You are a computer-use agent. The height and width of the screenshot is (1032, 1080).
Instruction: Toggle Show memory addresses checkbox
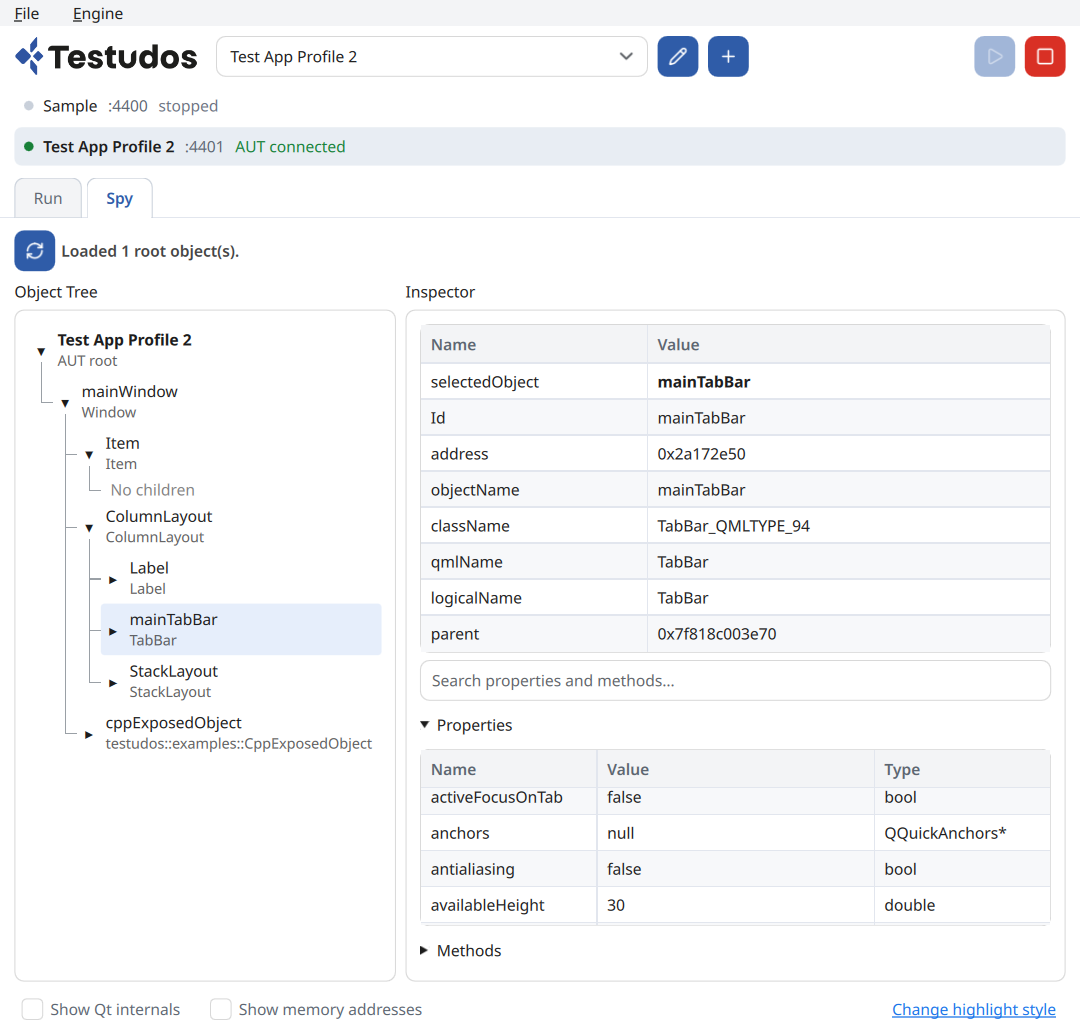[x=220, y=1009]
